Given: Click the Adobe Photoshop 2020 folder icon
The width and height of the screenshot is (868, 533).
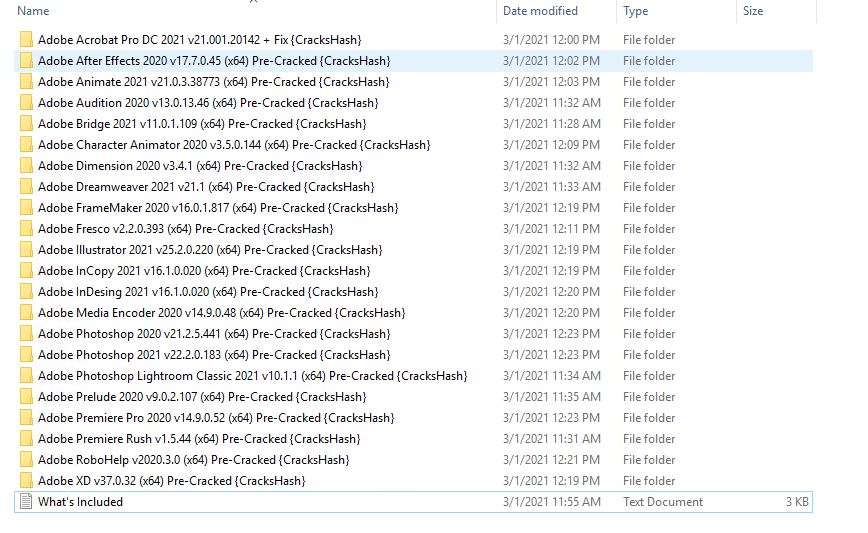Looking at the screenshot, I should 26,334.
